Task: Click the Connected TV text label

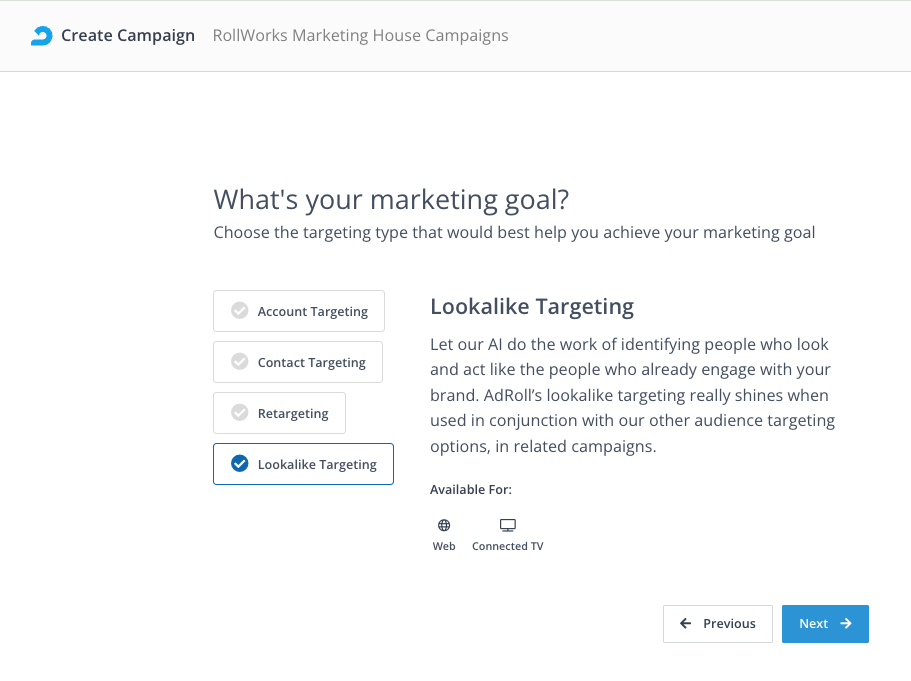Action: point(507,547)
